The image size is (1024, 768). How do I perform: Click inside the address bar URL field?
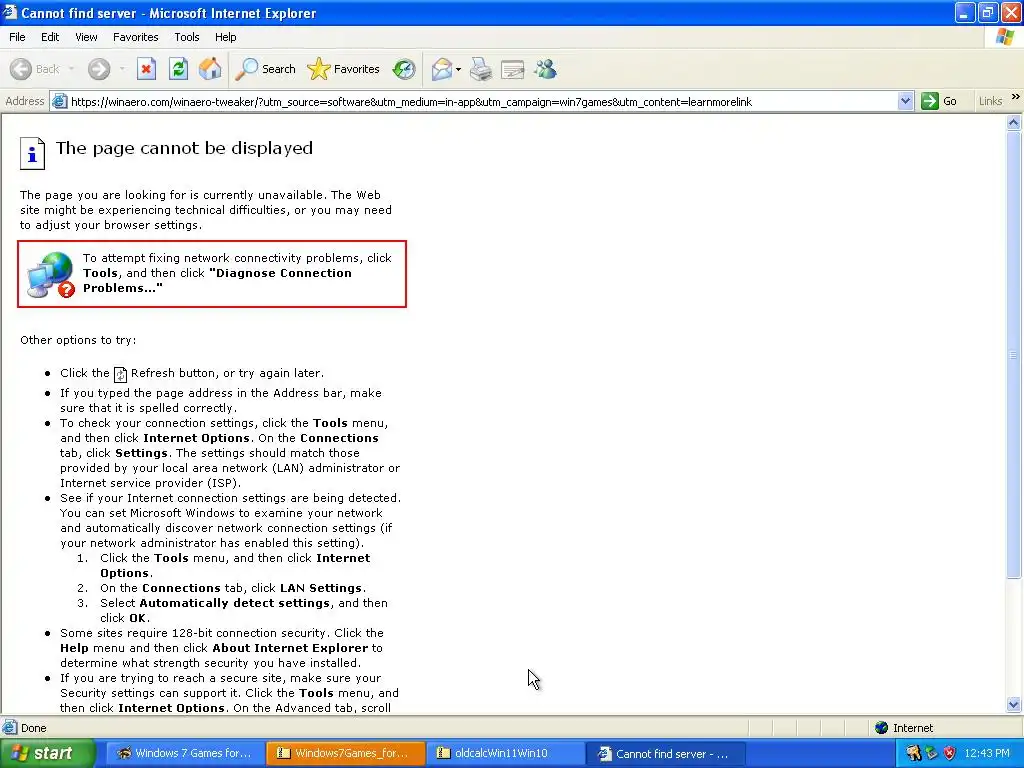pos(483,101)
